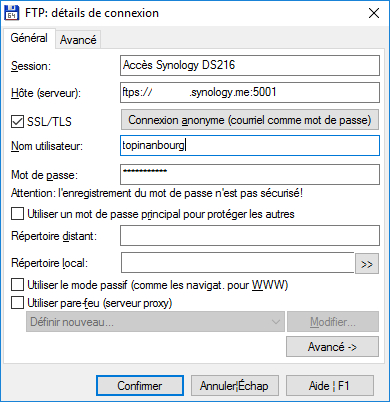The image size is (391, 402).
Task: Click Confirmer to save the connection
Action: 140,386
